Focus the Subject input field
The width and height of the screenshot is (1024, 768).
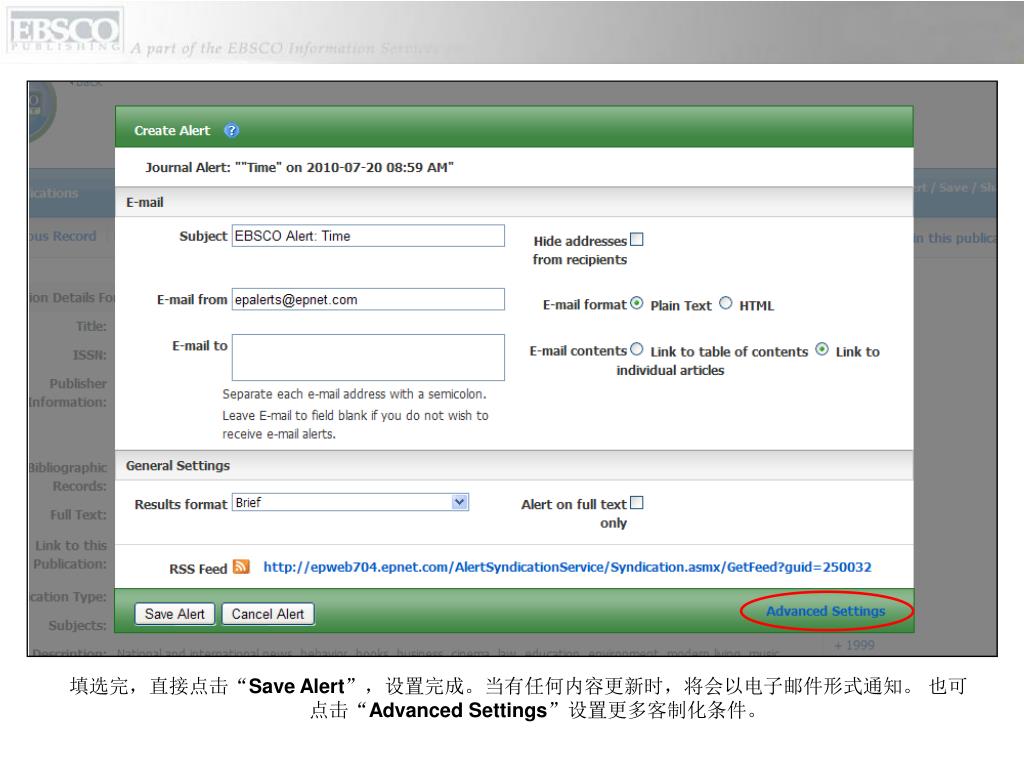click(368, 236)
